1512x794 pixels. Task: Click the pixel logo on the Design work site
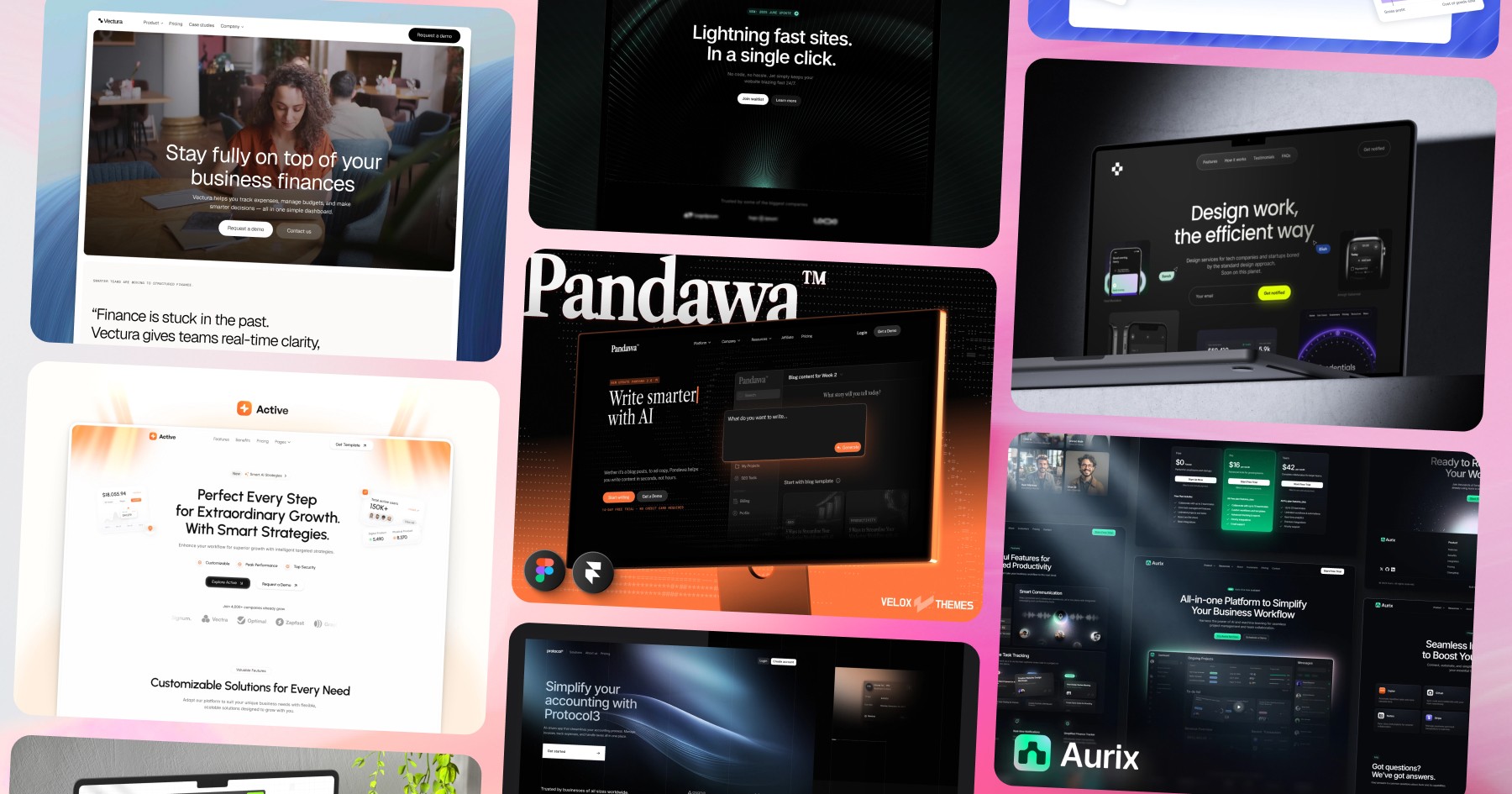1117,169
